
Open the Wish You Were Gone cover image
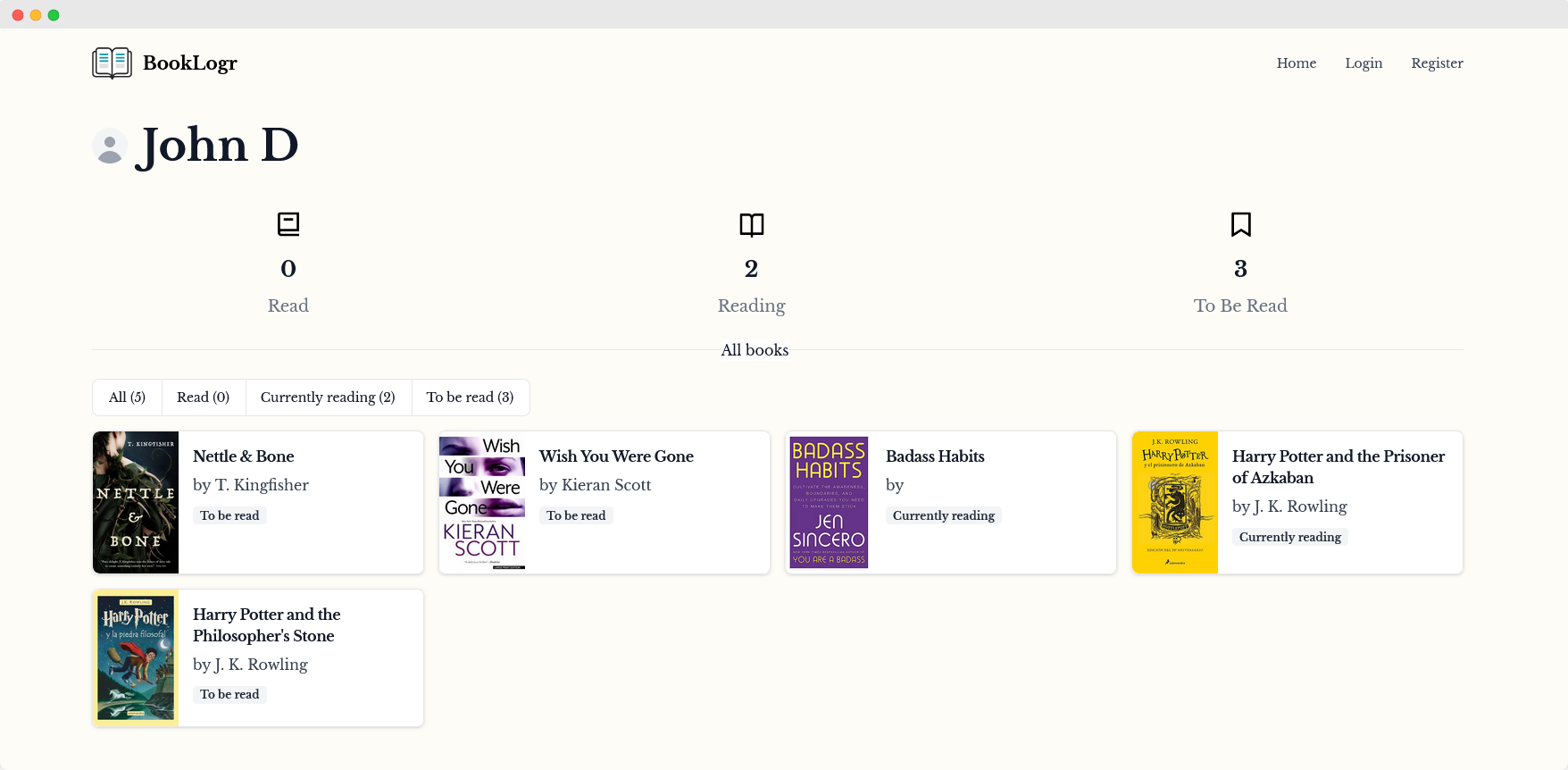(x=482, y=502)
